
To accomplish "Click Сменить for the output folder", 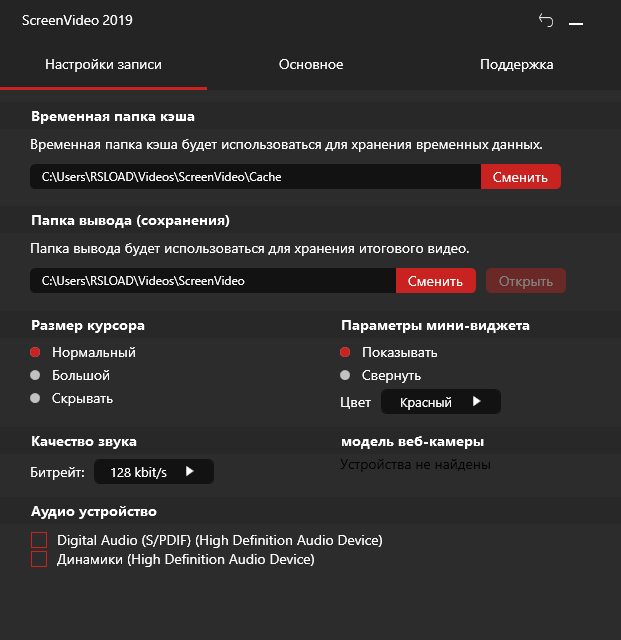I will tap(435, 281).
